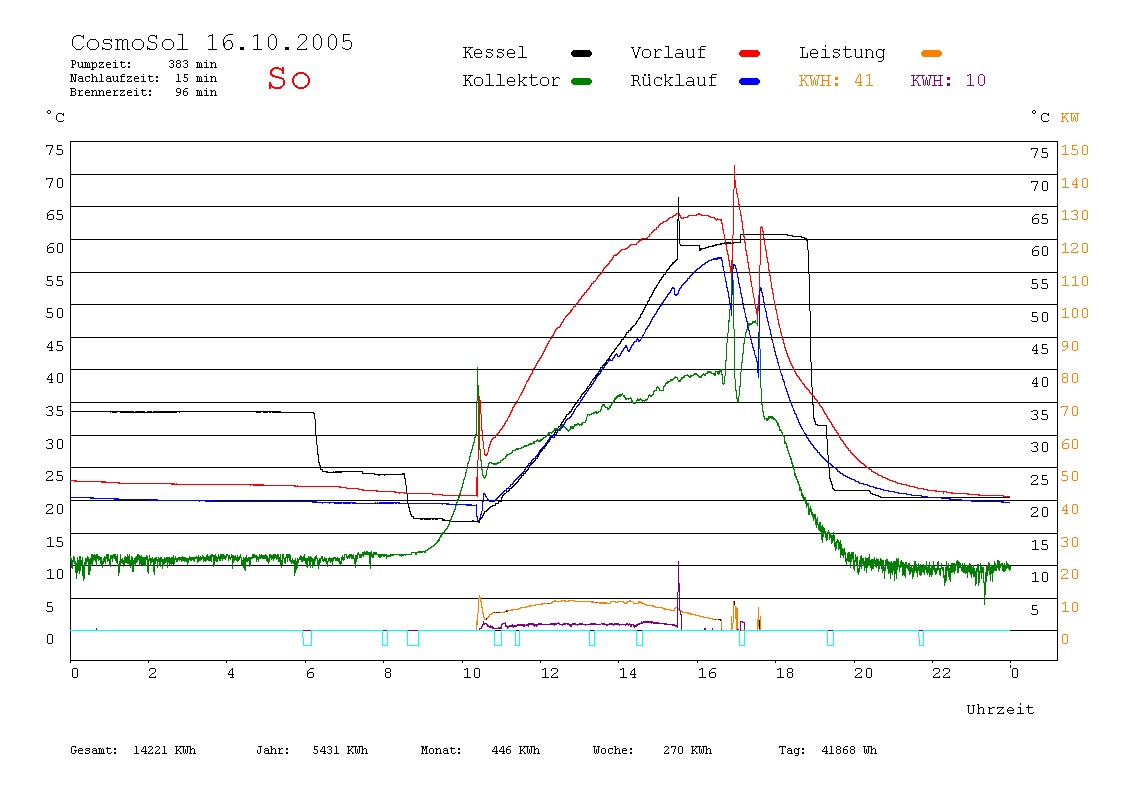Click the orange '130' KW axis tick
The image size is (1148, 812).
(x=1075, y=215)
